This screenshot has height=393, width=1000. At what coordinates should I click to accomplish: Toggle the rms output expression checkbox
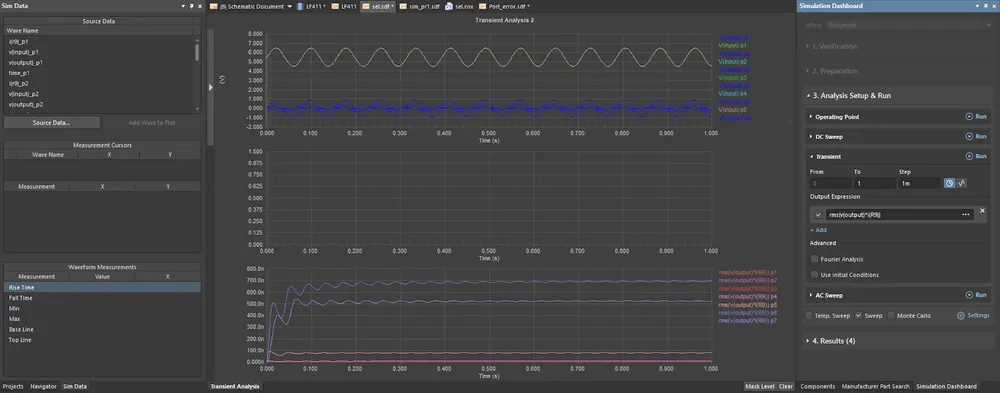point(819,215)
